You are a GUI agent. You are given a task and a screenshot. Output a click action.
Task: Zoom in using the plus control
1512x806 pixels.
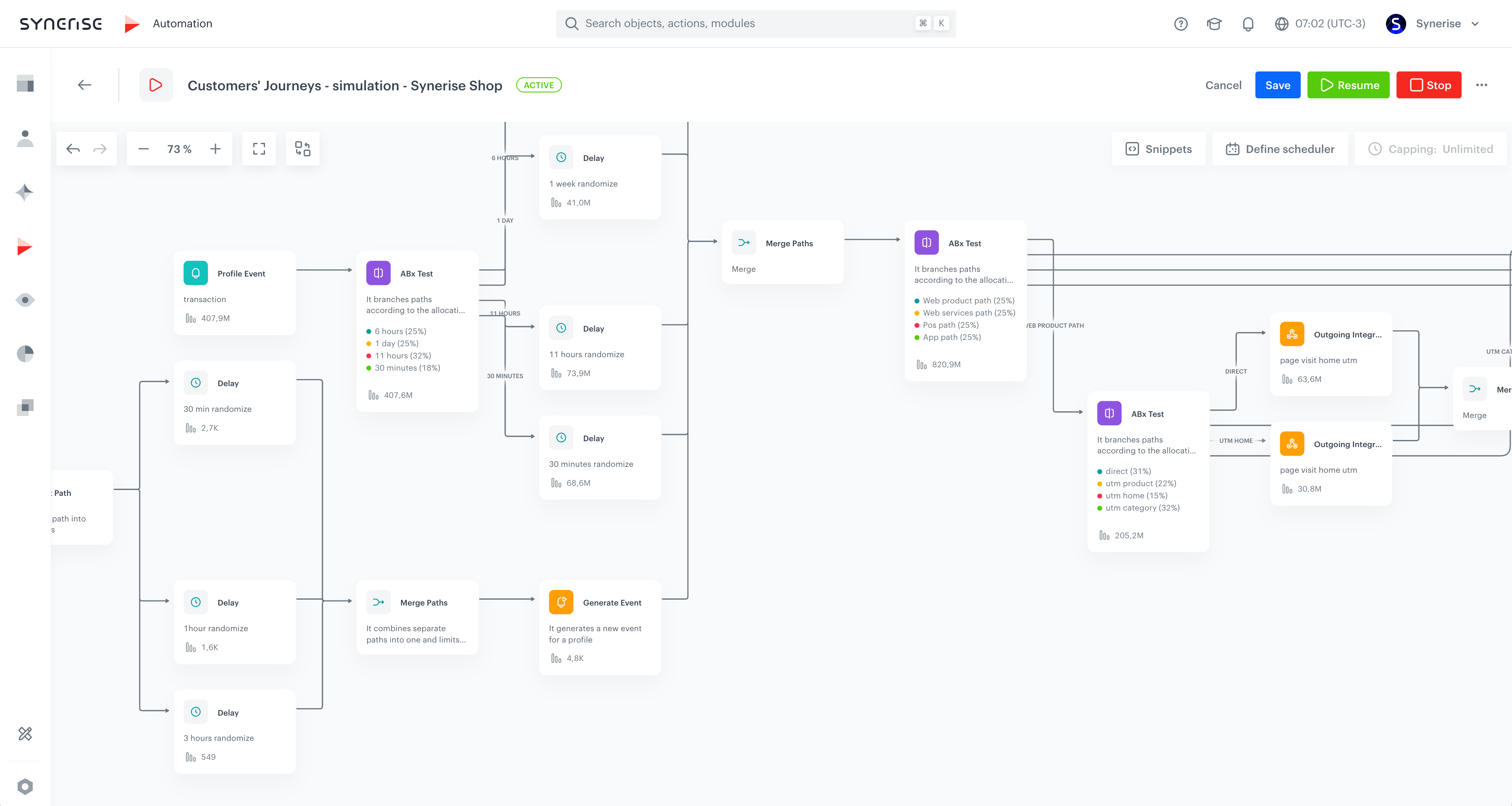(x=215, y=149)
